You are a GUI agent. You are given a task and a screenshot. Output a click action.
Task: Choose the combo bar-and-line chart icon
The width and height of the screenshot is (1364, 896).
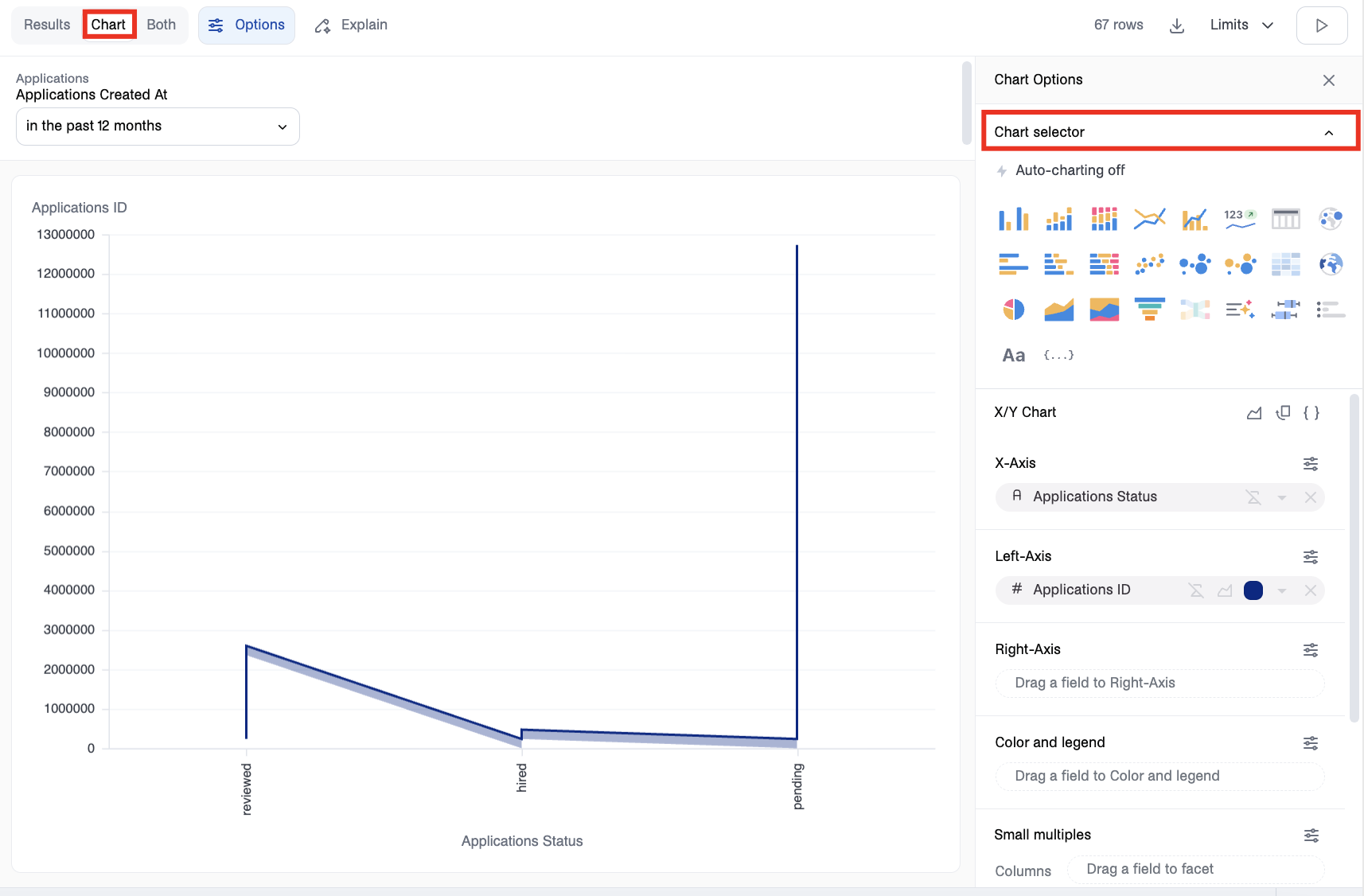pyautogui.click(x=1194, y=219)
